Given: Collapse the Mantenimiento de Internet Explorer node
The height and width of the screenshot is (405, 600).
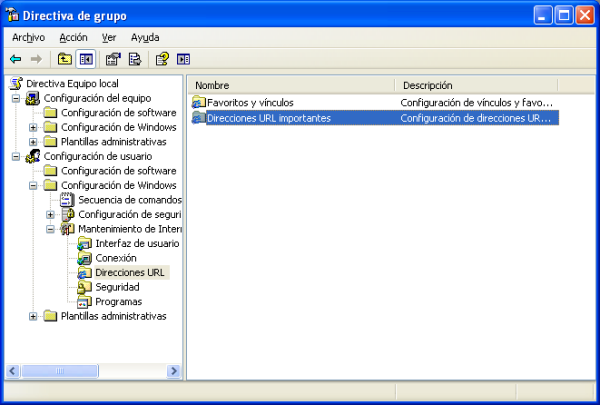Looking at the screenshot, I should coord(50,229).
